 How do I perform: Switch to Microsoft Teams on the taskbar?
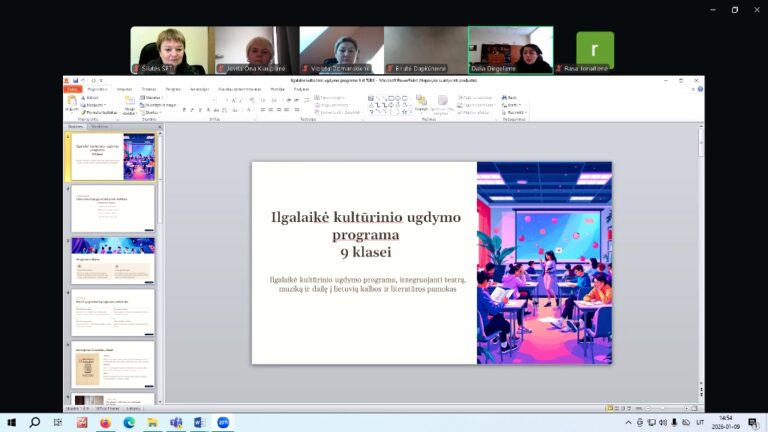[x=176, y=422]
